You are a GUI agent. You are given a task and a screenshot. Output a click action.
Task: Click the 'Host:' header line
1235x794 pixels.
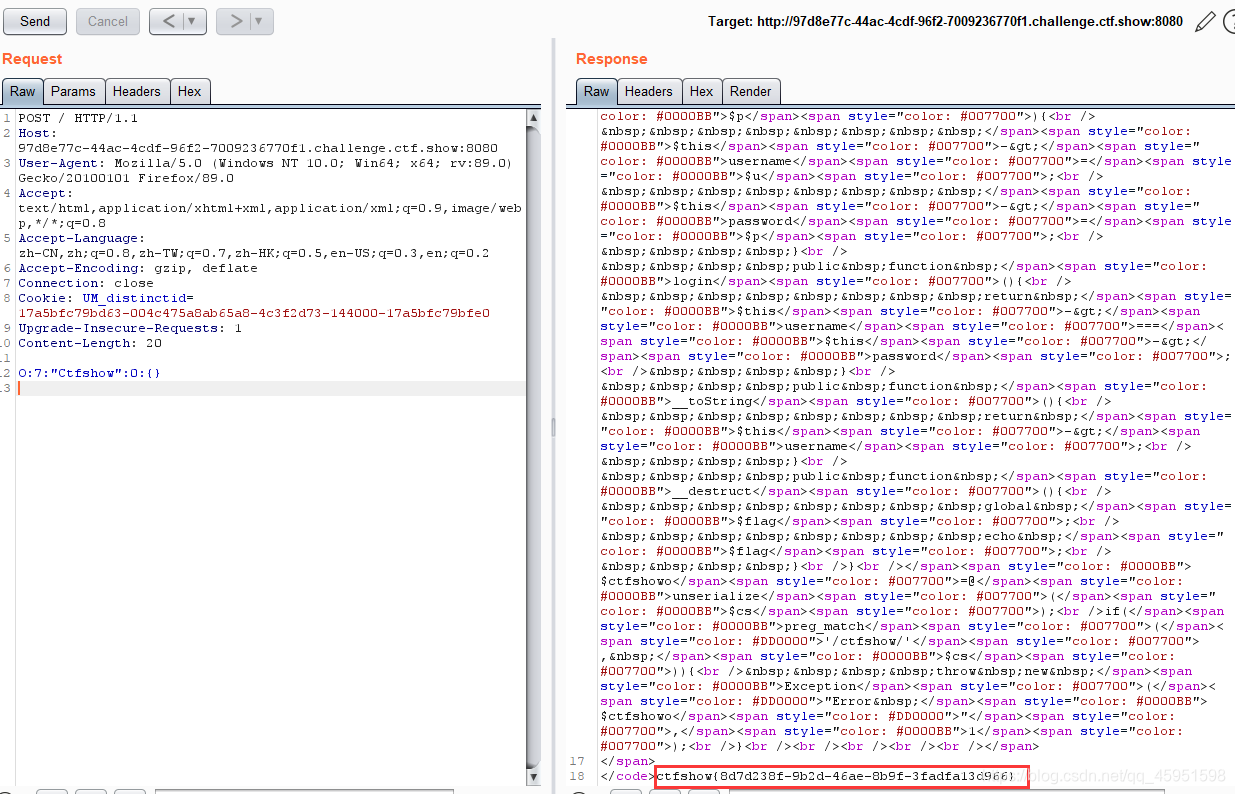tap(37, 133)
